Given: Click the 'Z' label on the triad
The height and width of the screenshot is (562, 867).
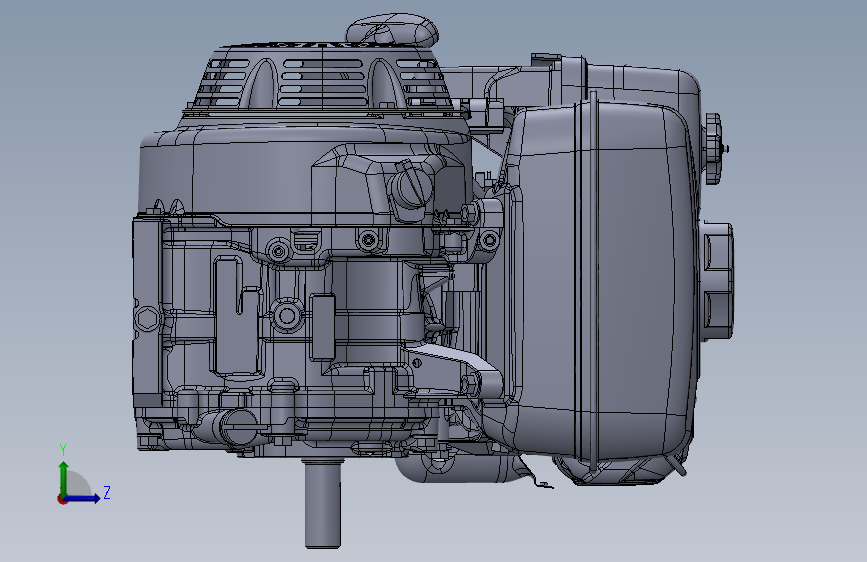Looking at the screenshot, I should click(x=107, y=492).
